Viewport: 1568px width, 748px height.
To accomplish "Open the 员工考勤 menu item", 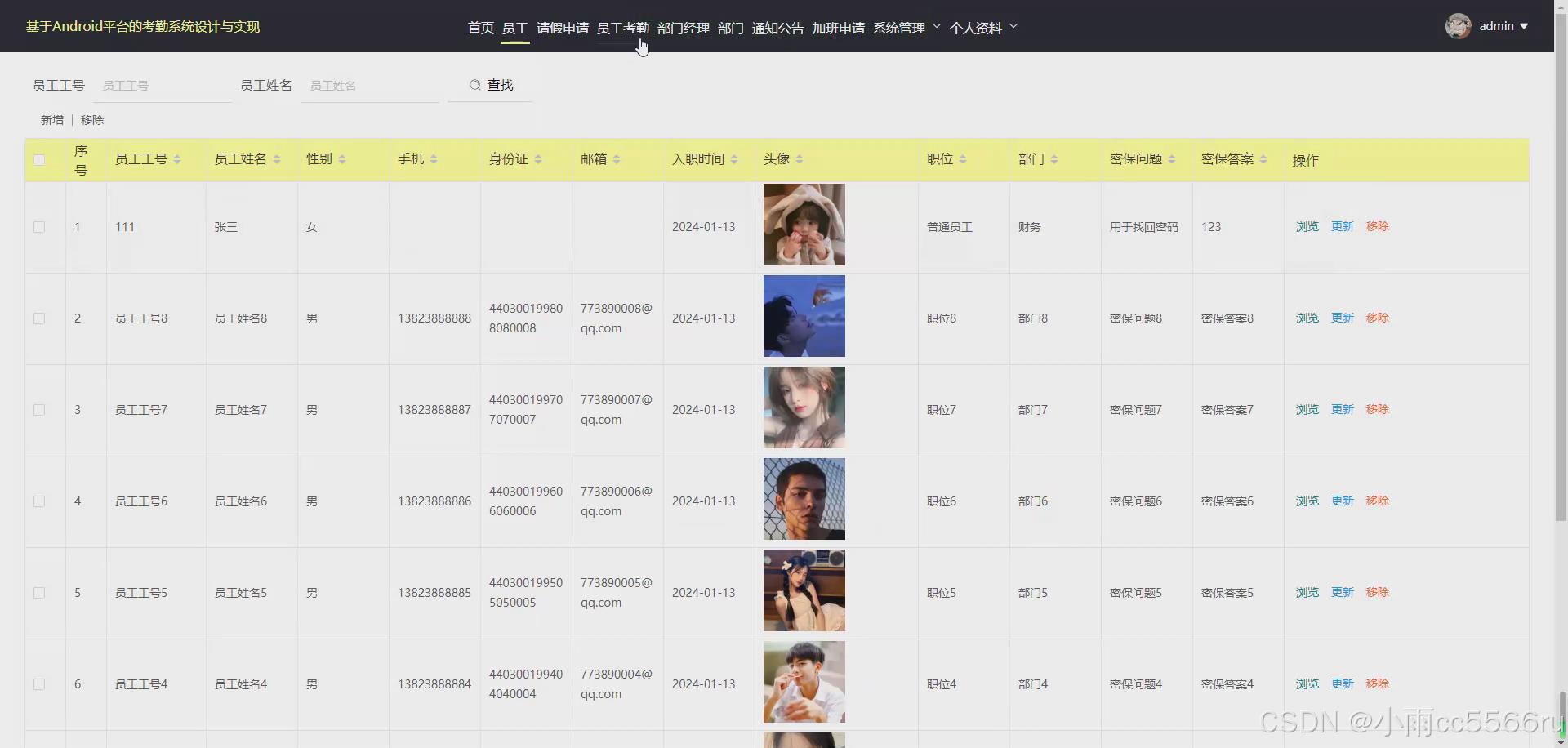I will (623, 28).
